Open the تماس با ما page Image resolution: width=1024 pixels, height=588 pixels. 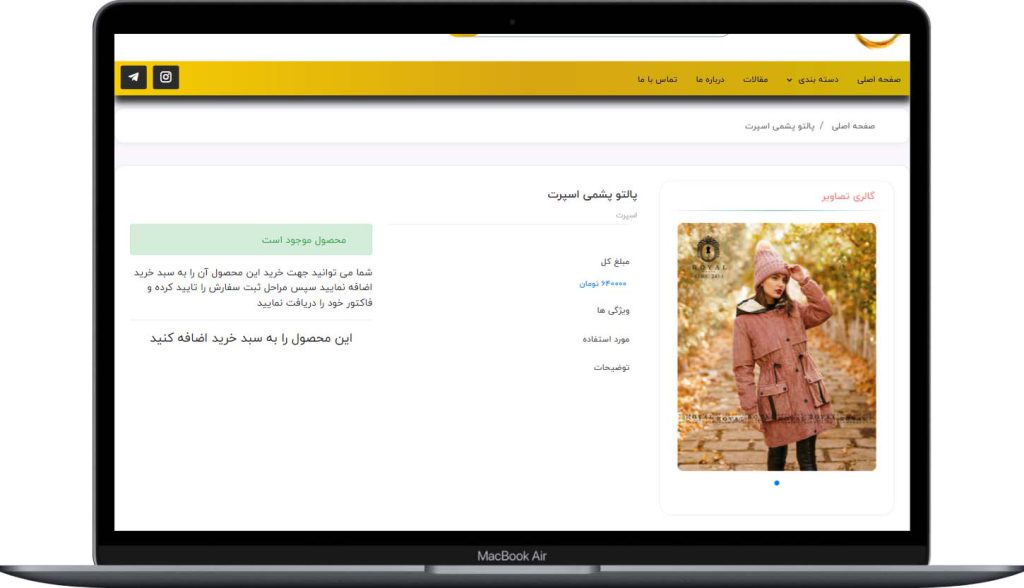pos(657,79)
